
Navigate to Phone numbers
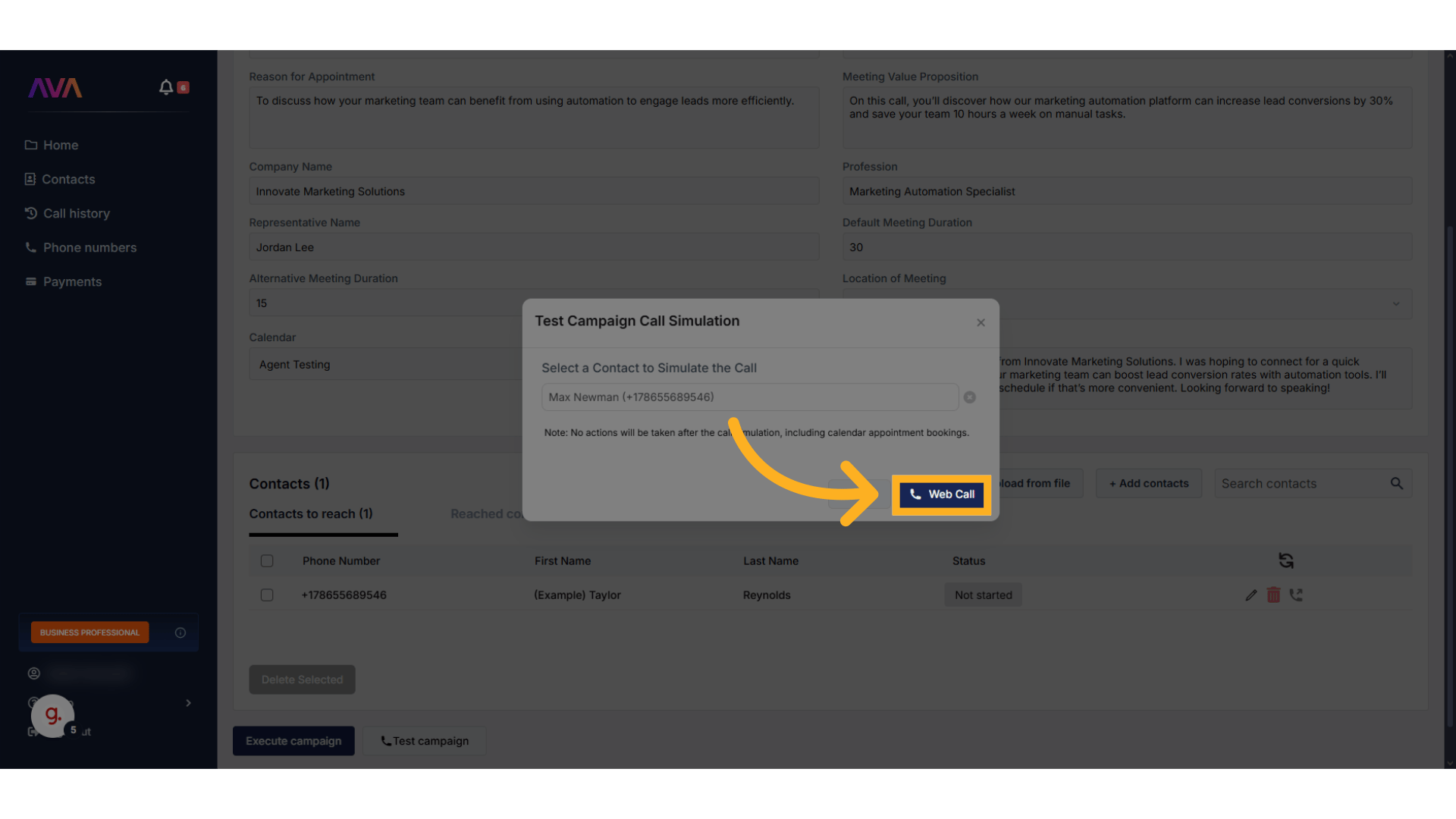(x=80, y=247)
